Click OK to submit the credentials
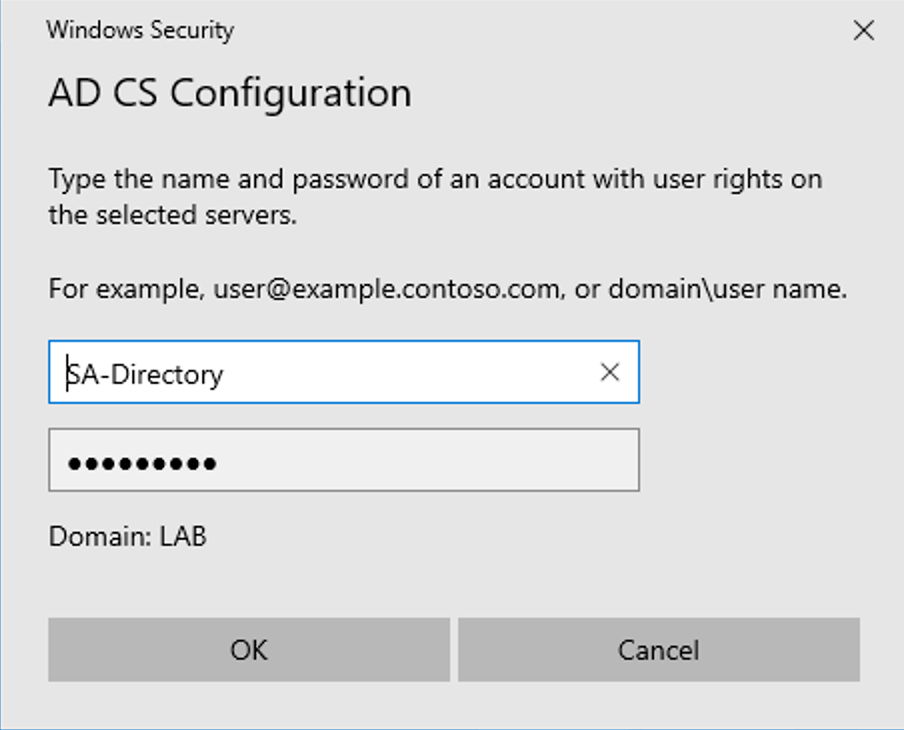Screen dimensions: 904x730 (248, 650)
